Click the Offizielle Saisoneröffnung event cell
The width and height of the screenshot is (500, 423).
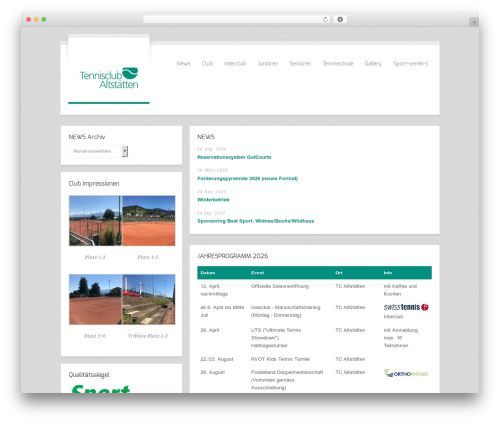coord(280,286)
